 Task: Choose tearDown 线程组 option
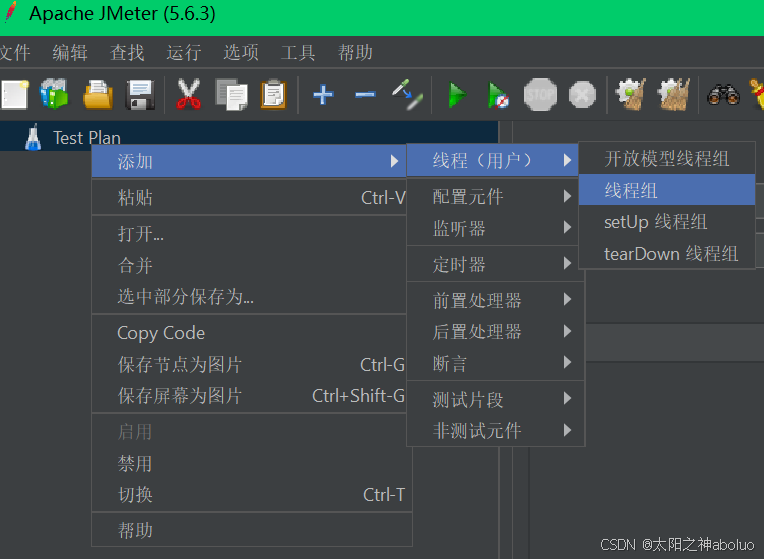667,253
